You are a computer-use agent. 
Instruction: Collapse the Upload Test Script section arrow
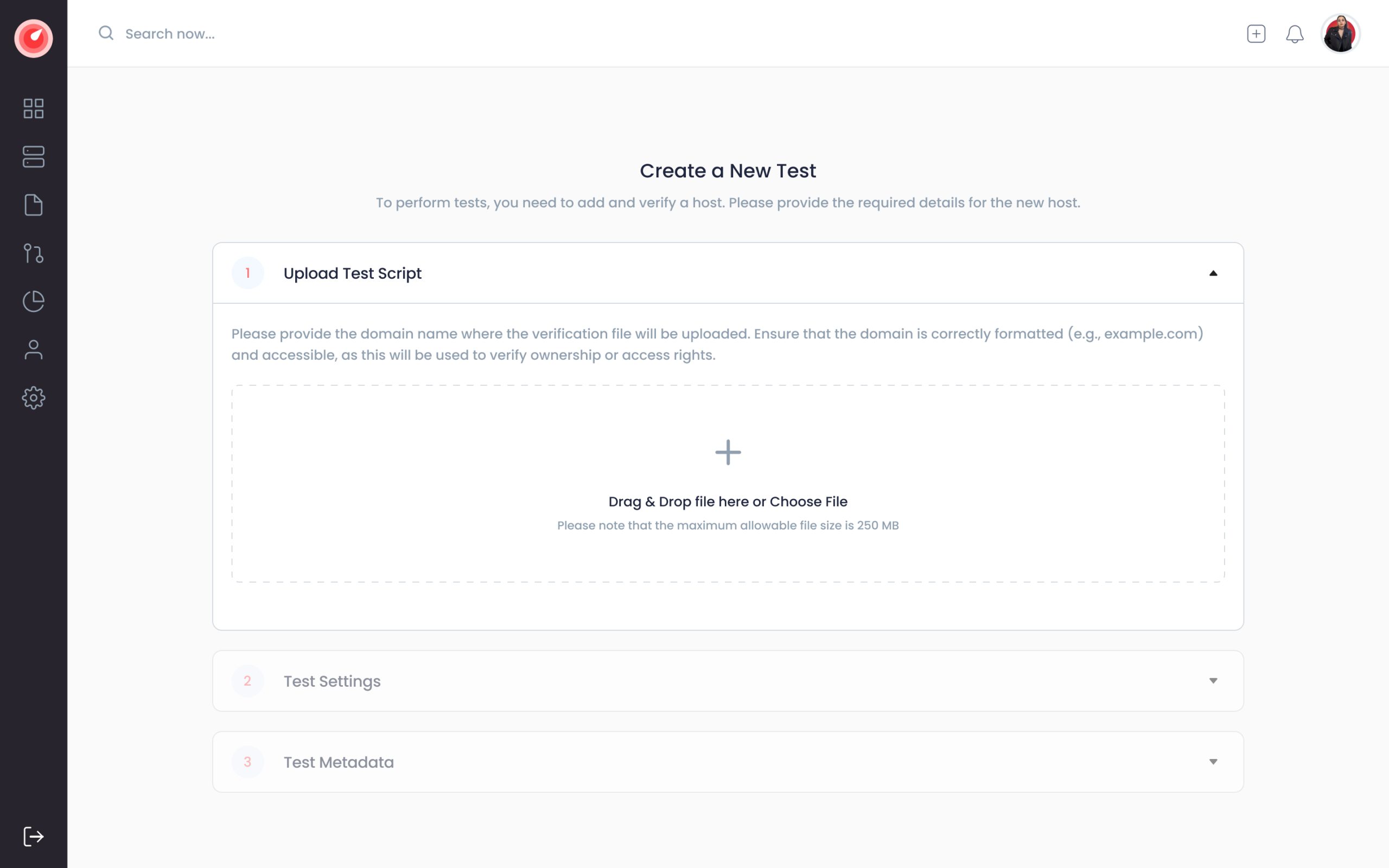click(1213, 273)
